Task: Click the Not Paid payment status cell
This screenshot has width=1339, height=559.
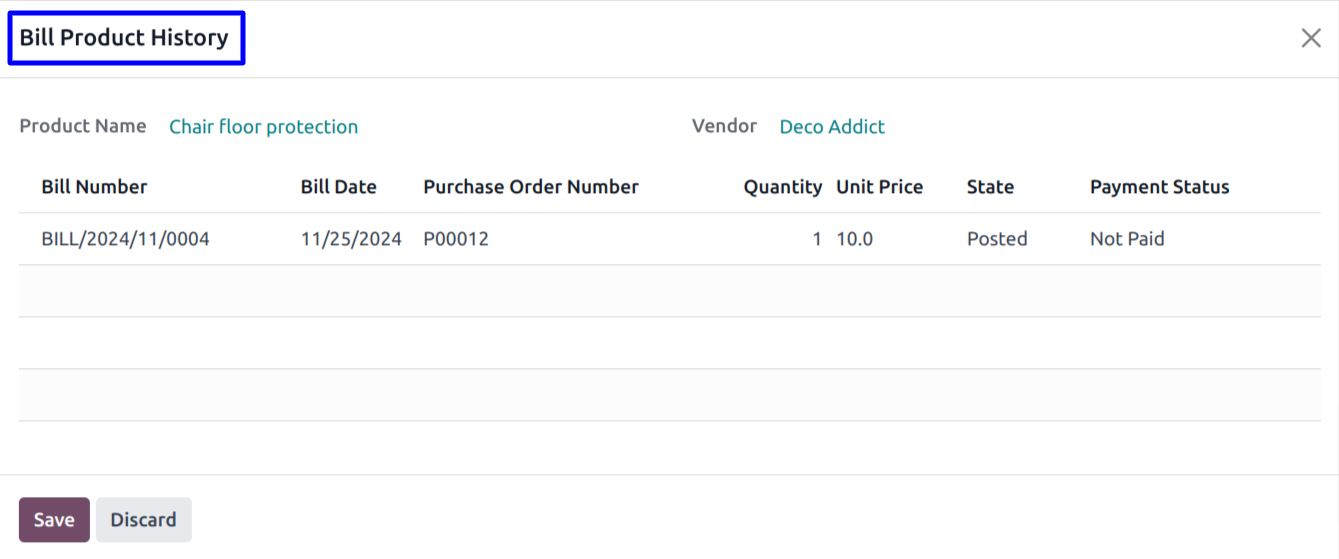Action: coord(1127,239)
